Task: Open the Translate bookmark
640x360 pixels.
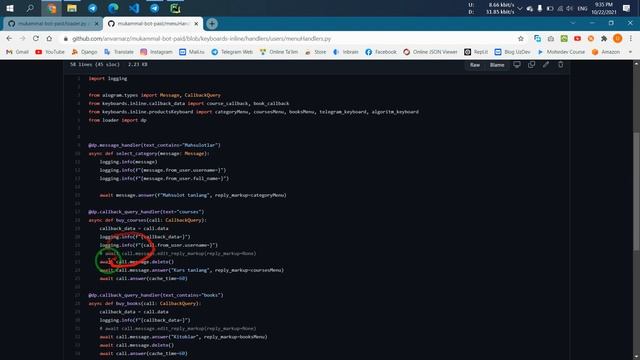Action: 119,52
